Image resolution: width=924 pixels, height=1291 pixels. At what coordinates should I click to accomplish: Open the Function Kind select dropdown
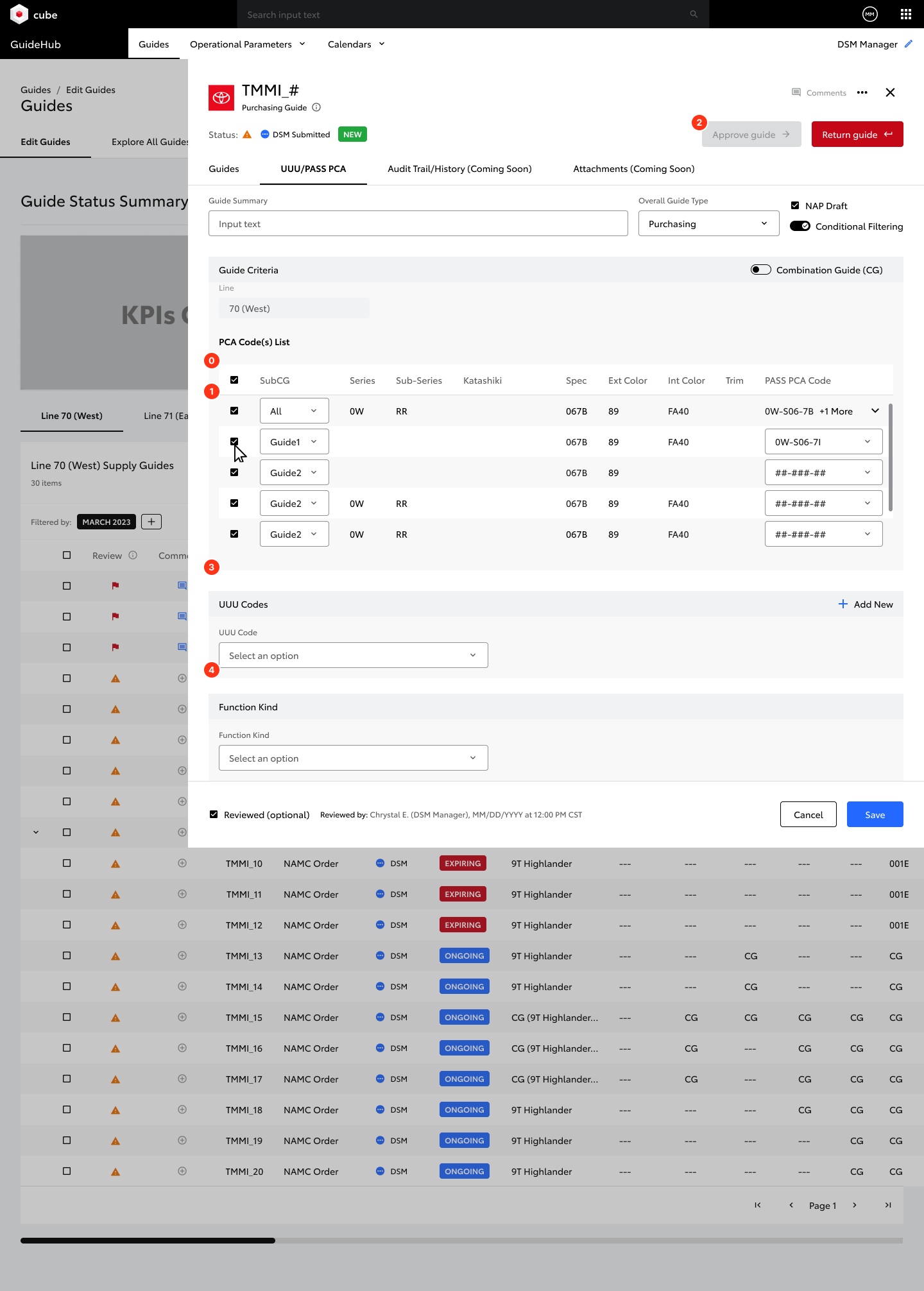point(354,758)
